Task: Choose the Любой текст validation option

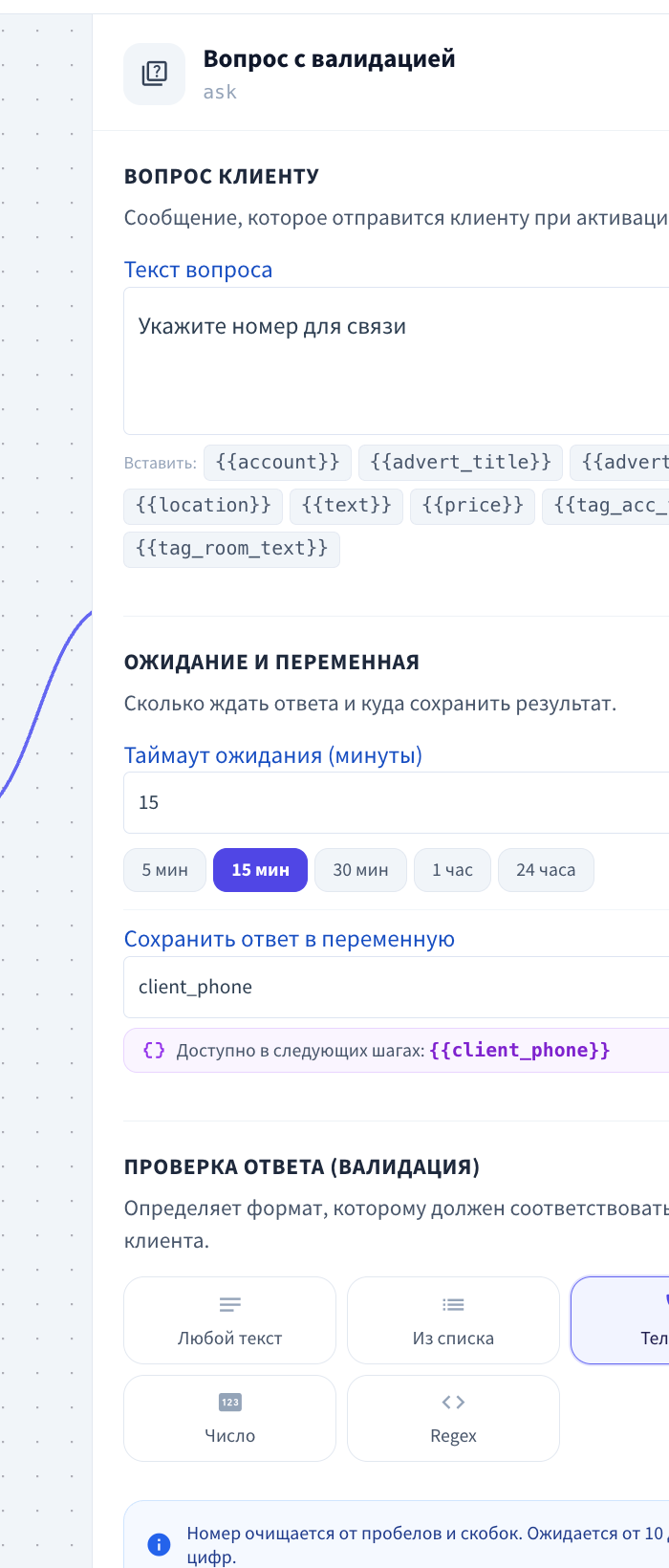Action: pyautogui.click(x=230, y=1320)
